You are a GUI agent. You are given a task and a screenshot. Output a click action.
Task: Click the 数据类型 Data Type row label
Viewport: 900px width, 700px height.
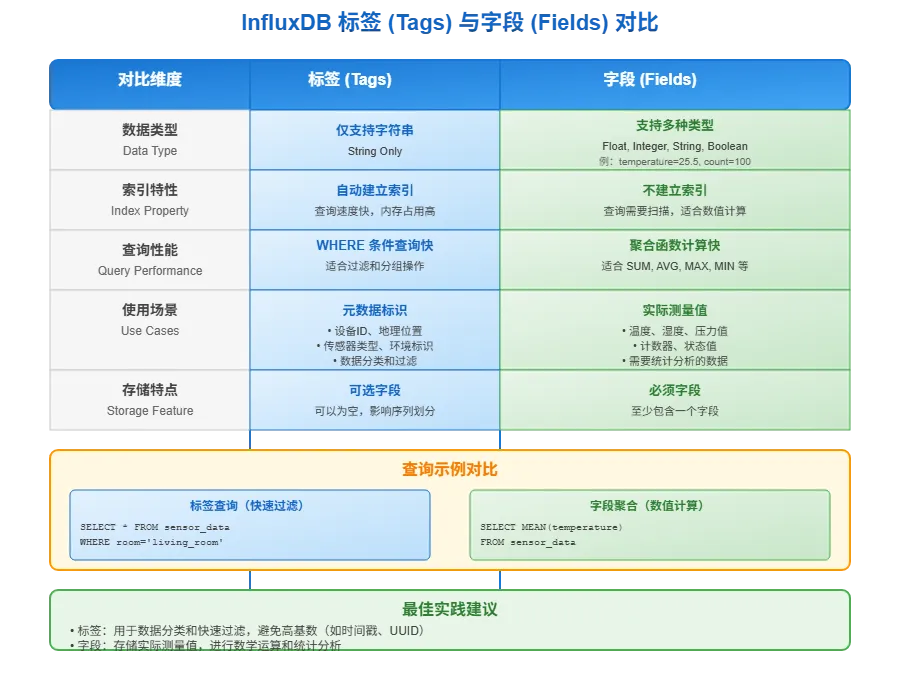click(149, 140)
